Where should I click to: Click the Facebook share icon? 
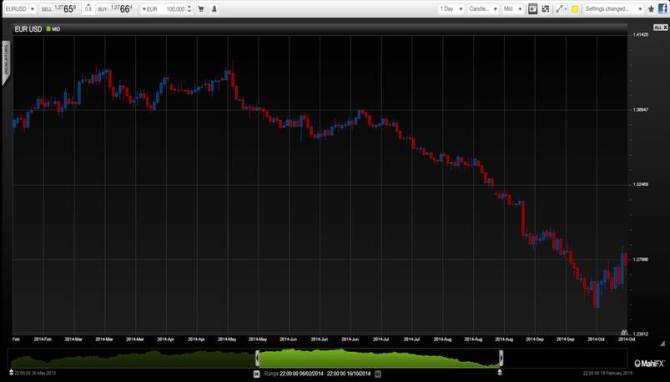point(662,9)
